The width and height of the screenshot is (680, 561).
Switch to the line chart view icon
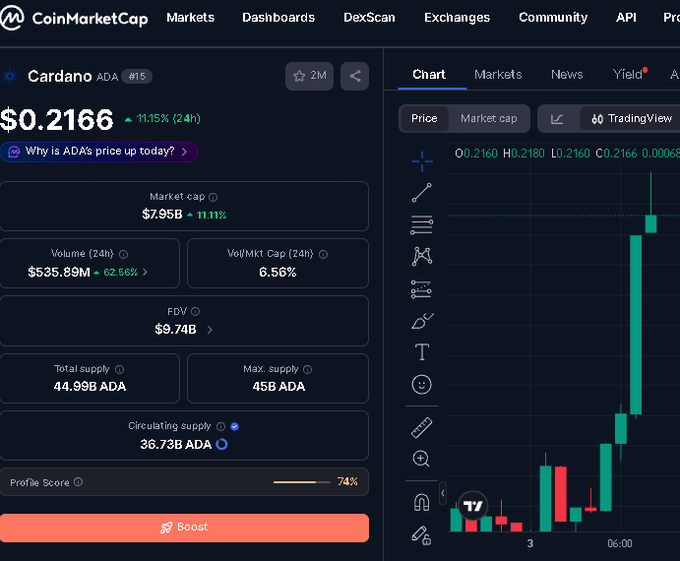point(557,118)
